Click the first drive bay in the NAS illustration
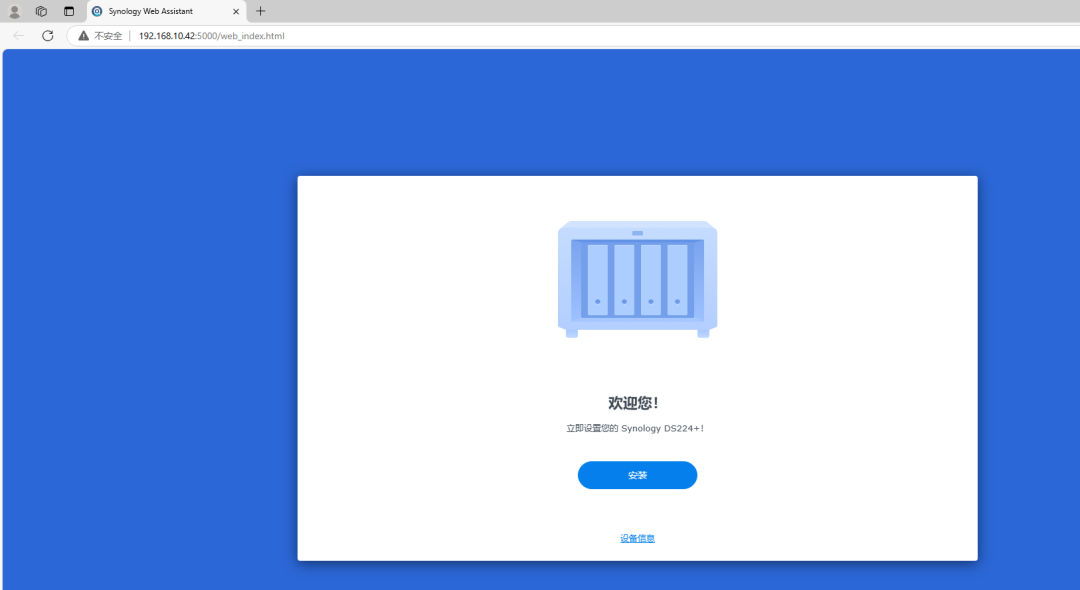1080x590 pixels. pos(598,280)
